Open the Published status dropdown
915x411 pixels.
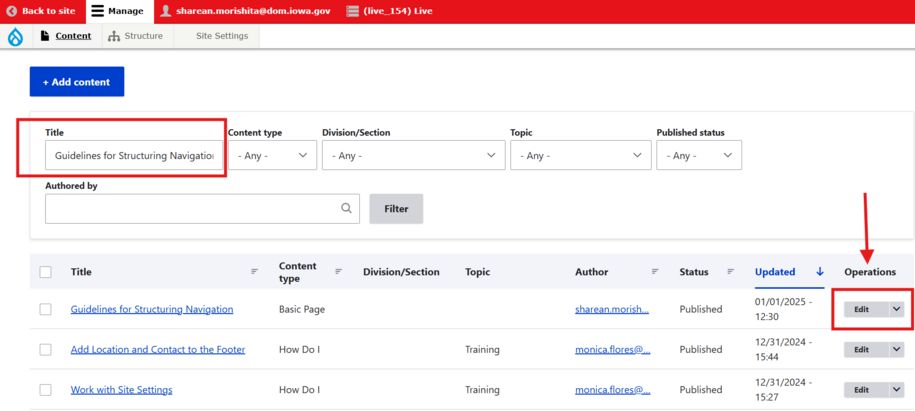point(699,155)
